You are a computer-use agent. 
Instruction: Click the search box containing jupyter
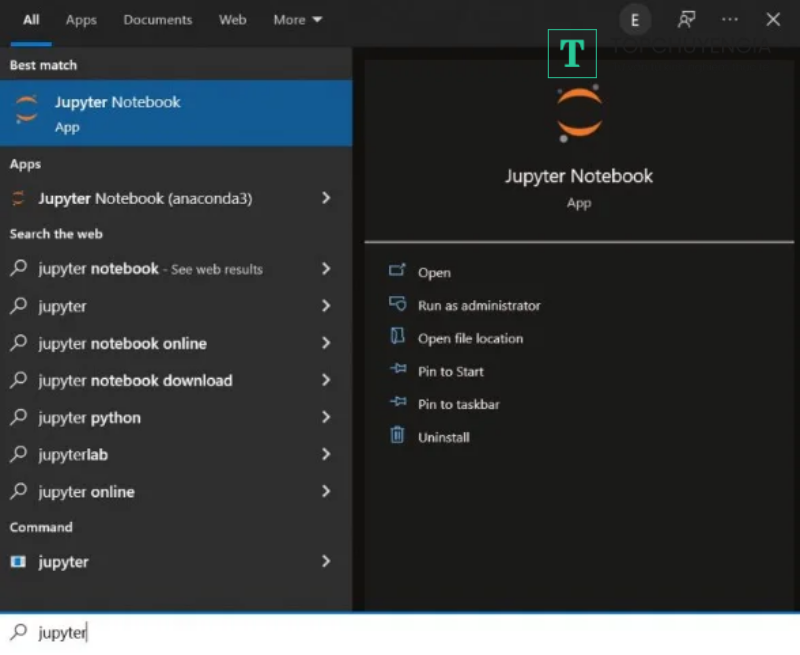(x=400, y=632)
